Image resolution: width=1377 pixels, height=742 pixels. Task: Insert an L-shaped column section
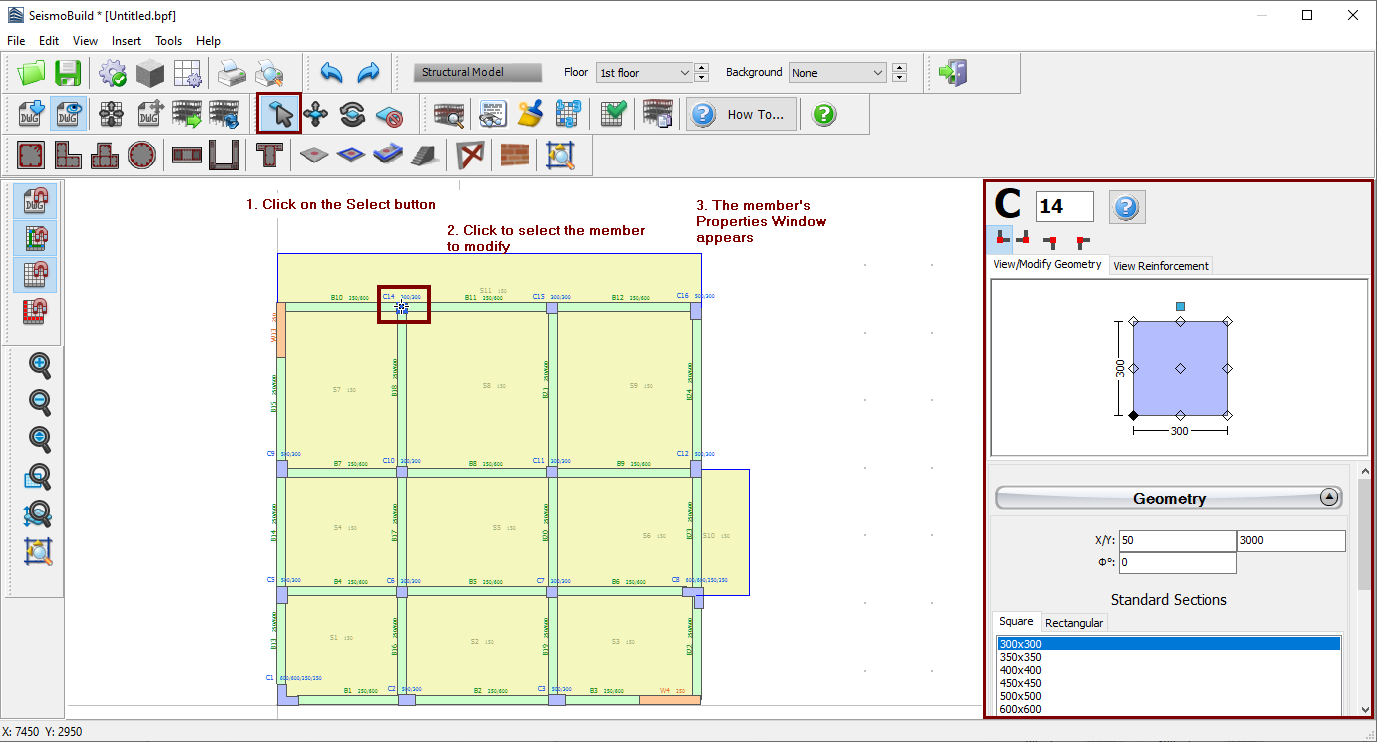tap(68, 155)
